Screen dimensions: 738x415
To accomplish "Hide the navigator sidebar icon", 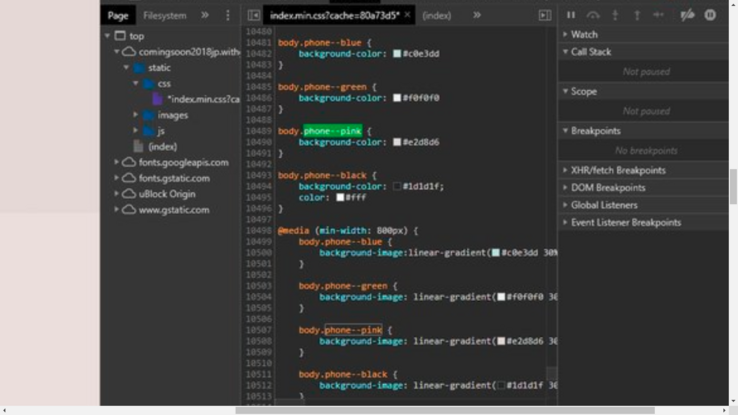I will 254,15.
